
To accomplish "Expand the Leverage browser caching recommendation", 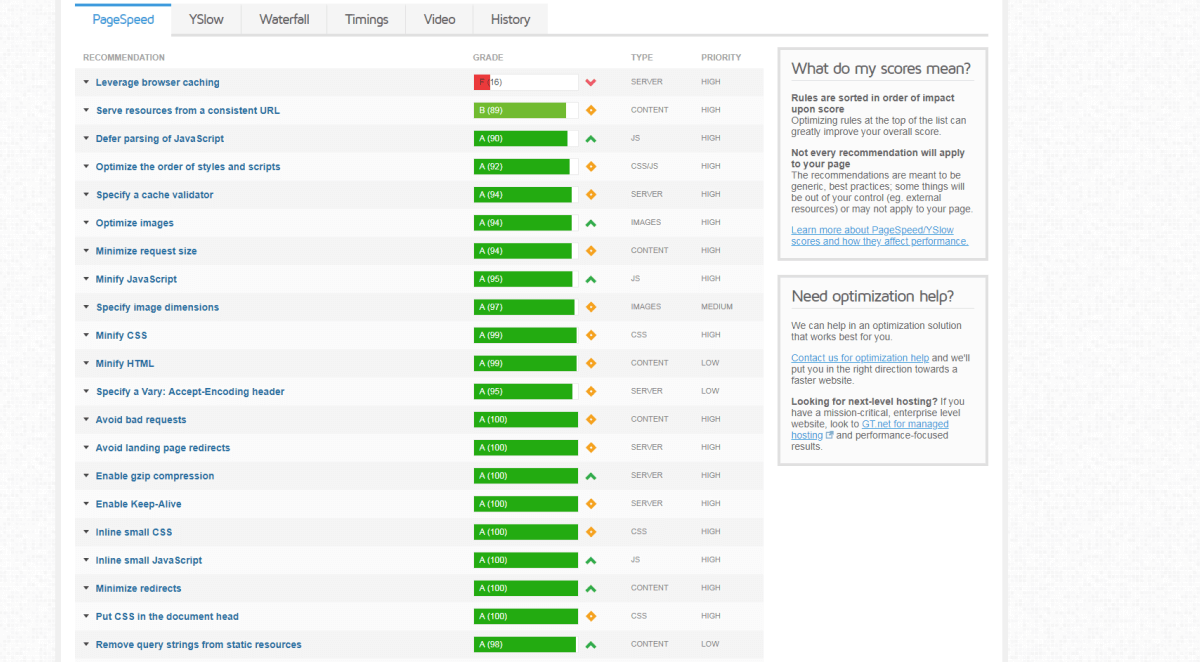I will (87, 83).
